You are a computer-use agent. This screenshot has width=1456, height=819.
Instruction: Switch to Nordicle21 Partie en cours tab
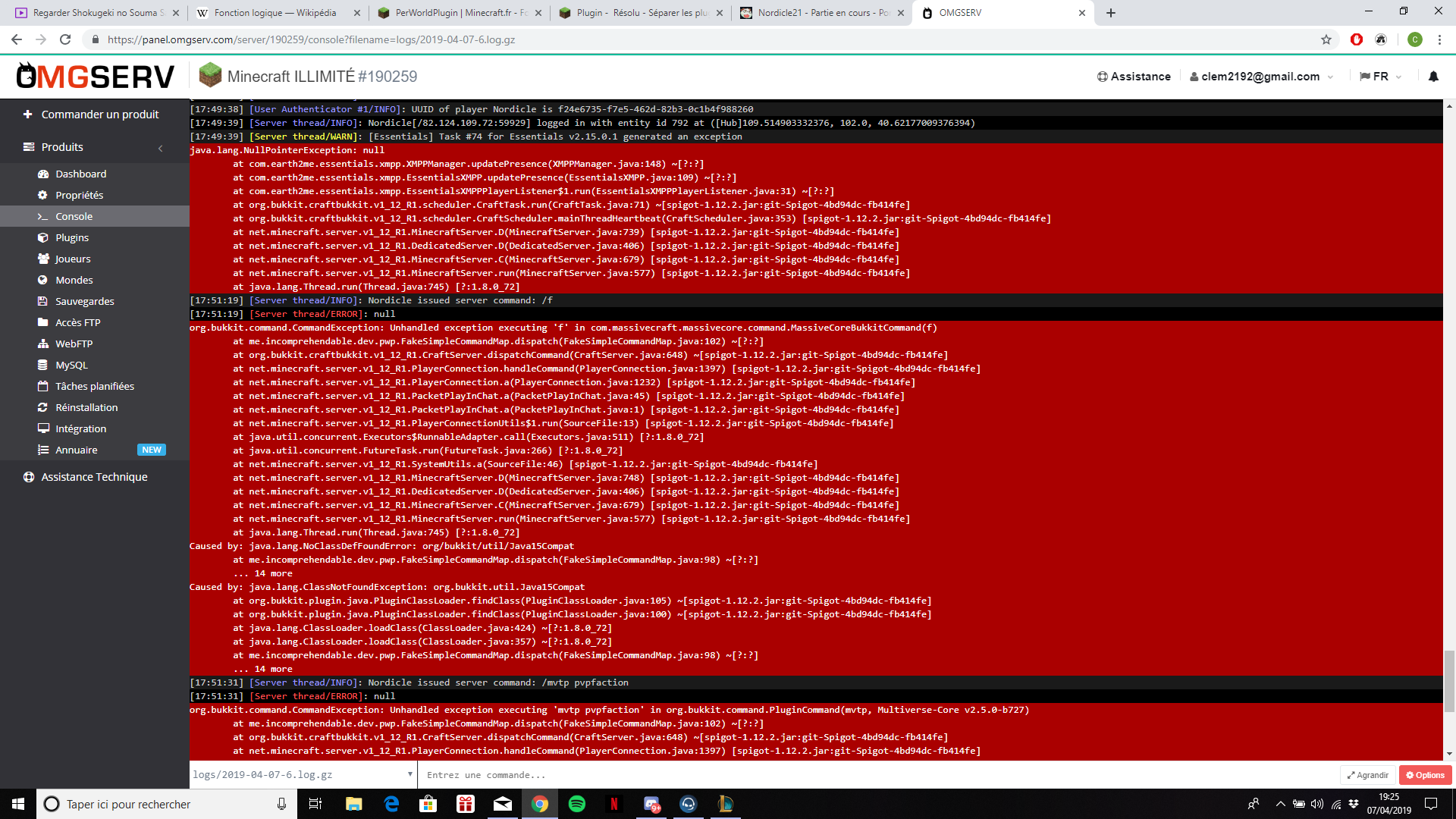[x=822, y=13]
